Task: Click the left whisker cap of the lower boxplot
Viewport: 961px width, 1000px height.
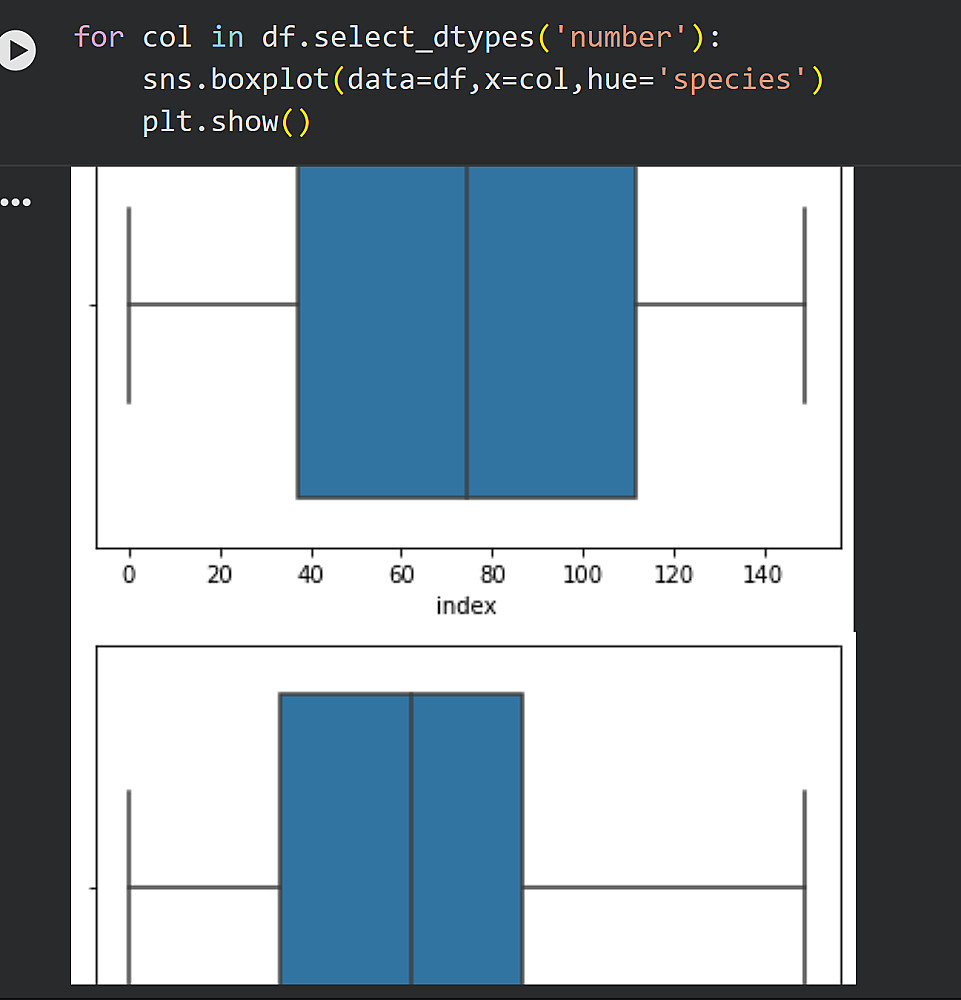Action: coord(129,886)
